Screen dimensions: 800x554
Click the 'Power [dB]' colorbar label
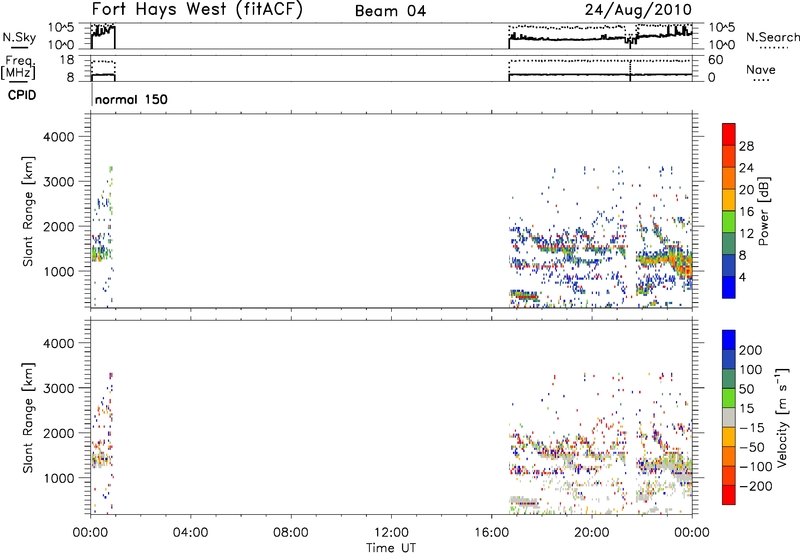coord(763,211)
